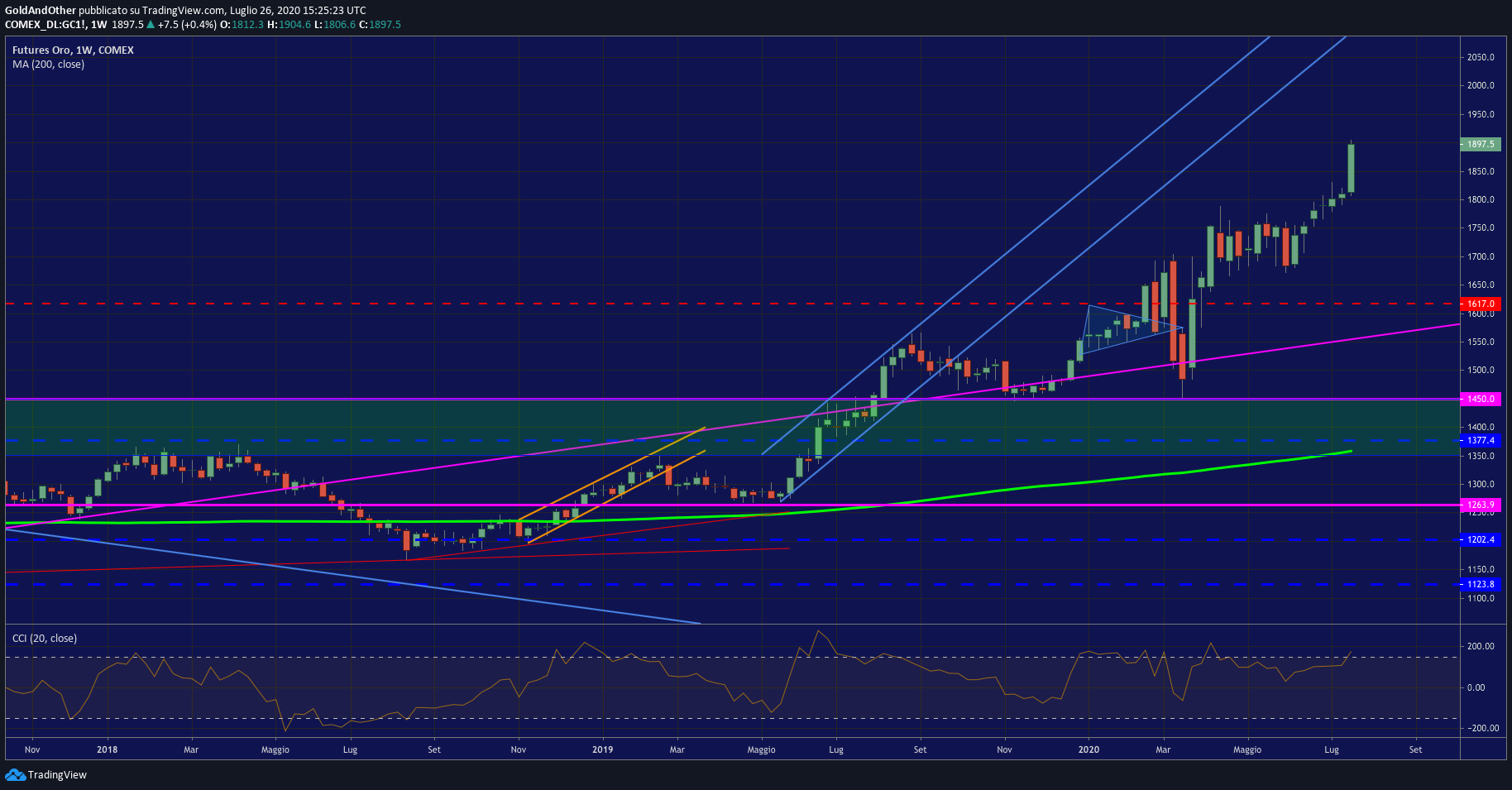This screenshot has height=790, width=1512.
Task: Click the COMEX_DL:GC1! symbol text in header
Action: point(45,25)
